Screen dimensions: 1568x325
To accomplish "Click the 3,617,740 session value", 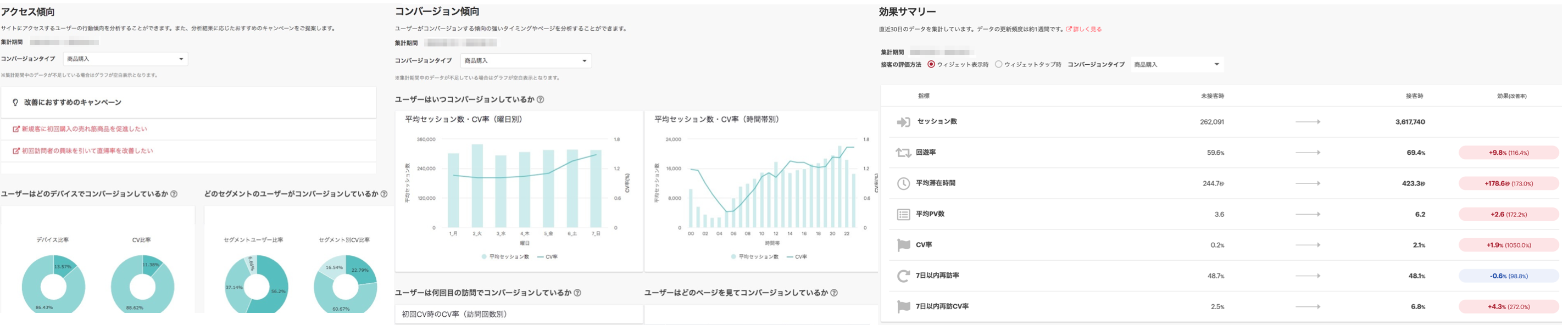I will (1410, 122).
